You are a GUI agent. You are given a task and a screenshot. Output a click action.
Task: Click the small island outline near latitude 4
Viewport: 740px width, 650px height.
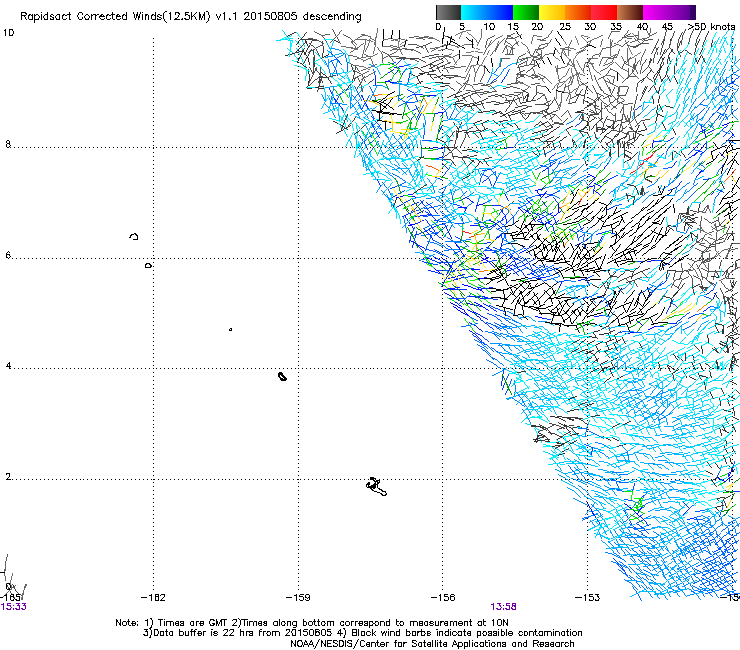point(282,376)
